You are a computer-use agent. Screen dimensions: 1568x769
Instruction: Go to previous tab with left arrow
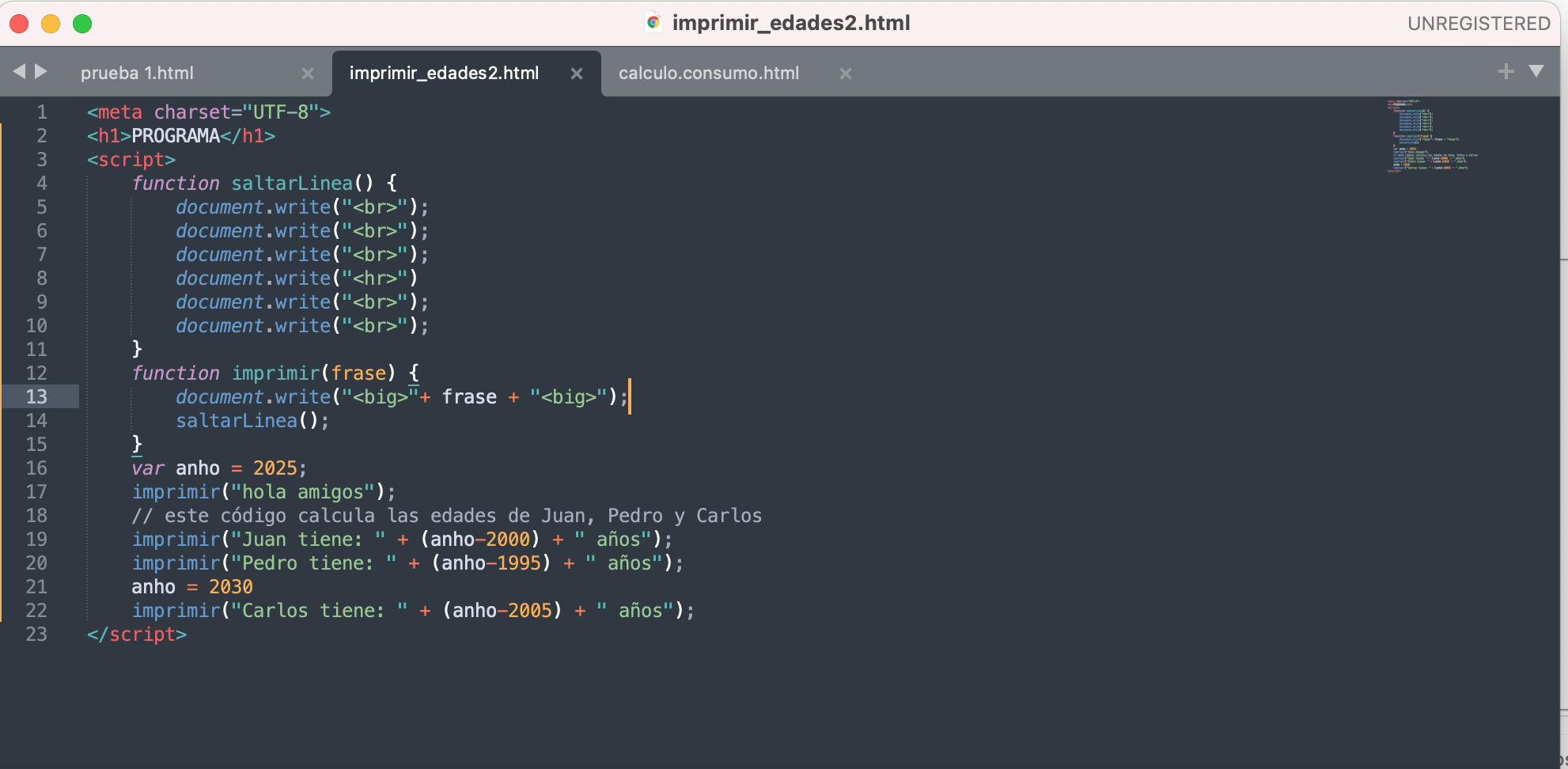coord(19,71)
